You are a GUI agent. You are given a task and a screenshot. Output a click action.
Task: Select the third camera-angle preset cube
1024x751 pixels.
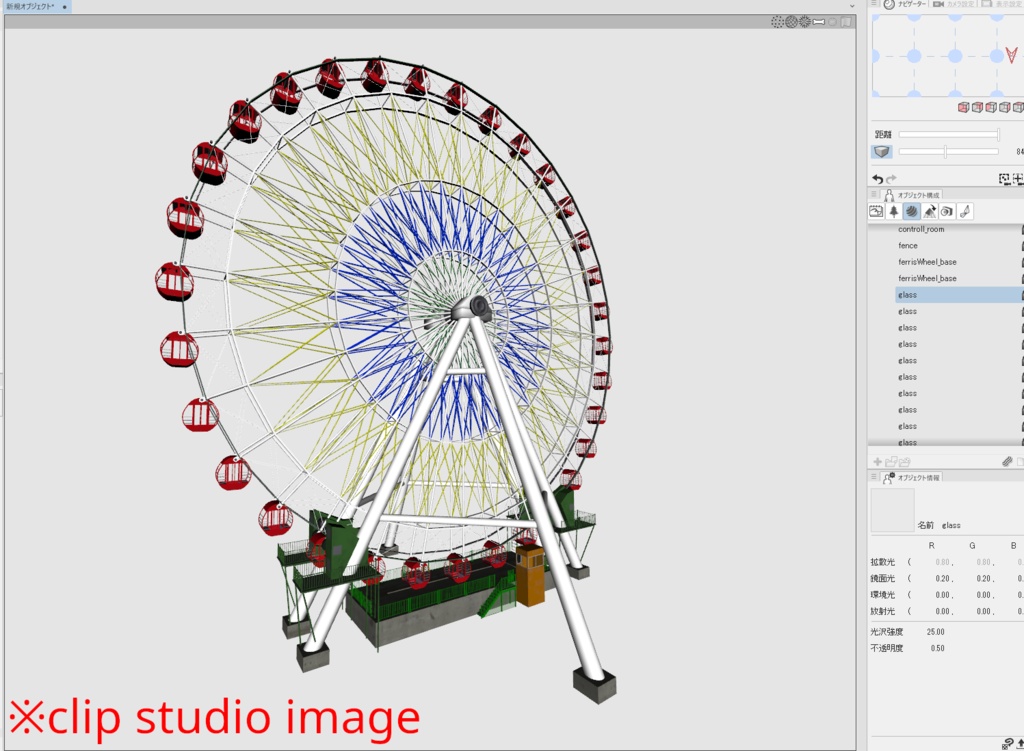tap(991, 107)
